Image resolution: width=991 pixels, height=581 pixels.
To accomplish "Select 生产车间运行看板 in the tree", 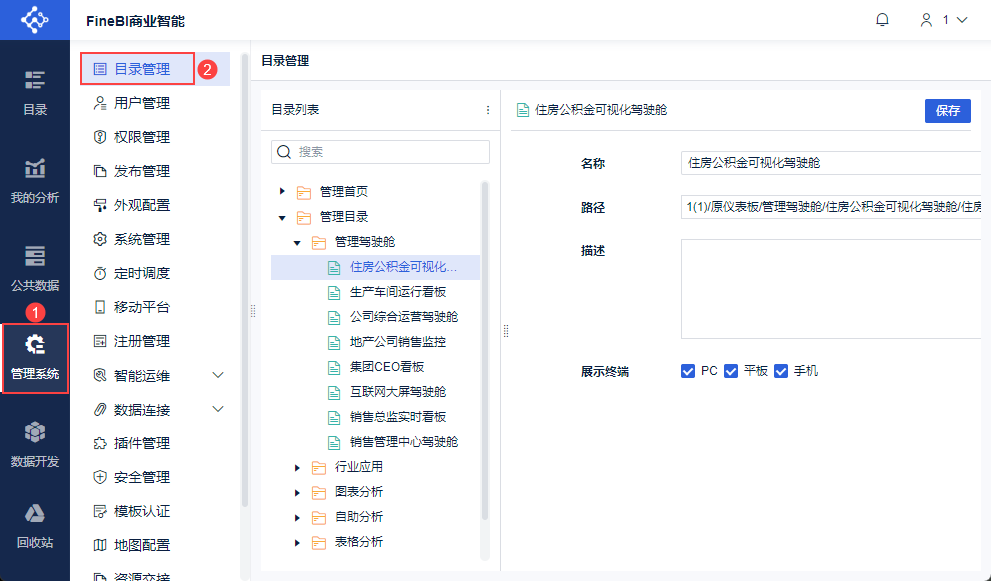I will click(x=397, y=293).
